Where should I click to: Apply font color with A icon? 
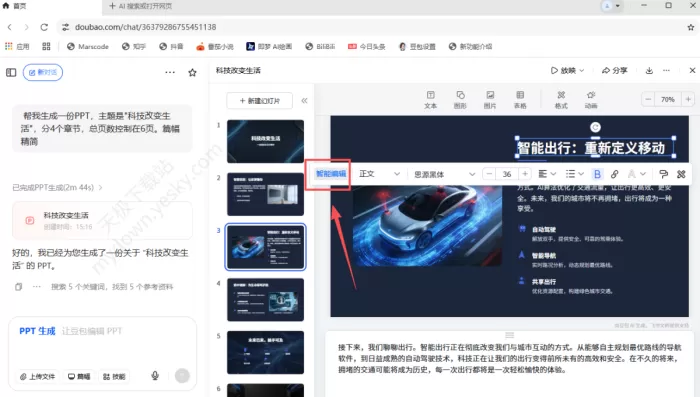631,174
